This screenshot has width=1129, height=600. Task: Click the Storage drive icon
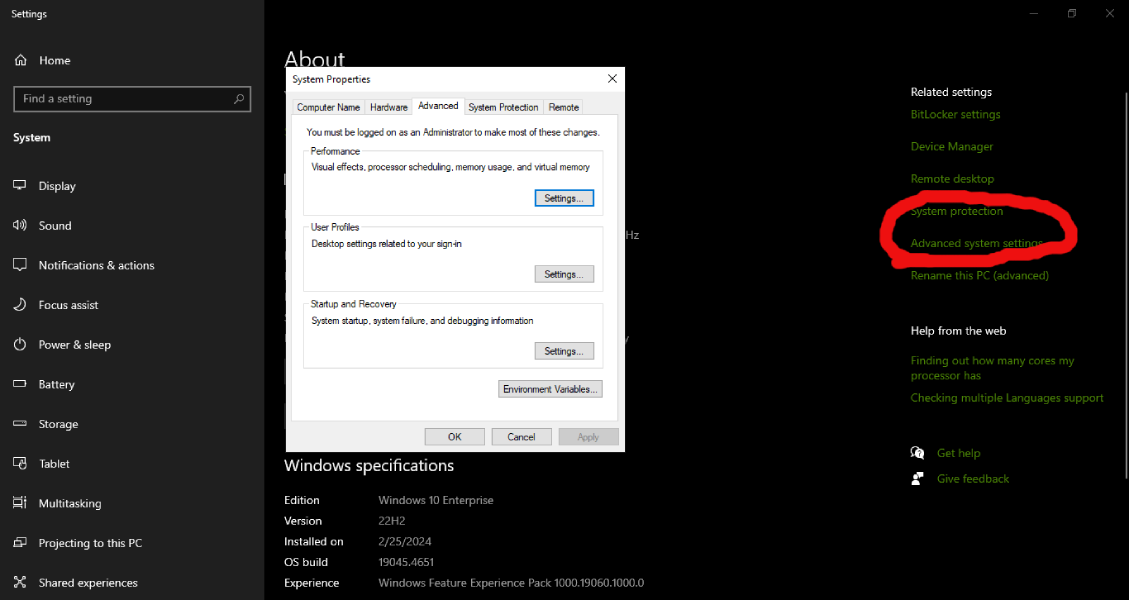[x=19, y=424]
